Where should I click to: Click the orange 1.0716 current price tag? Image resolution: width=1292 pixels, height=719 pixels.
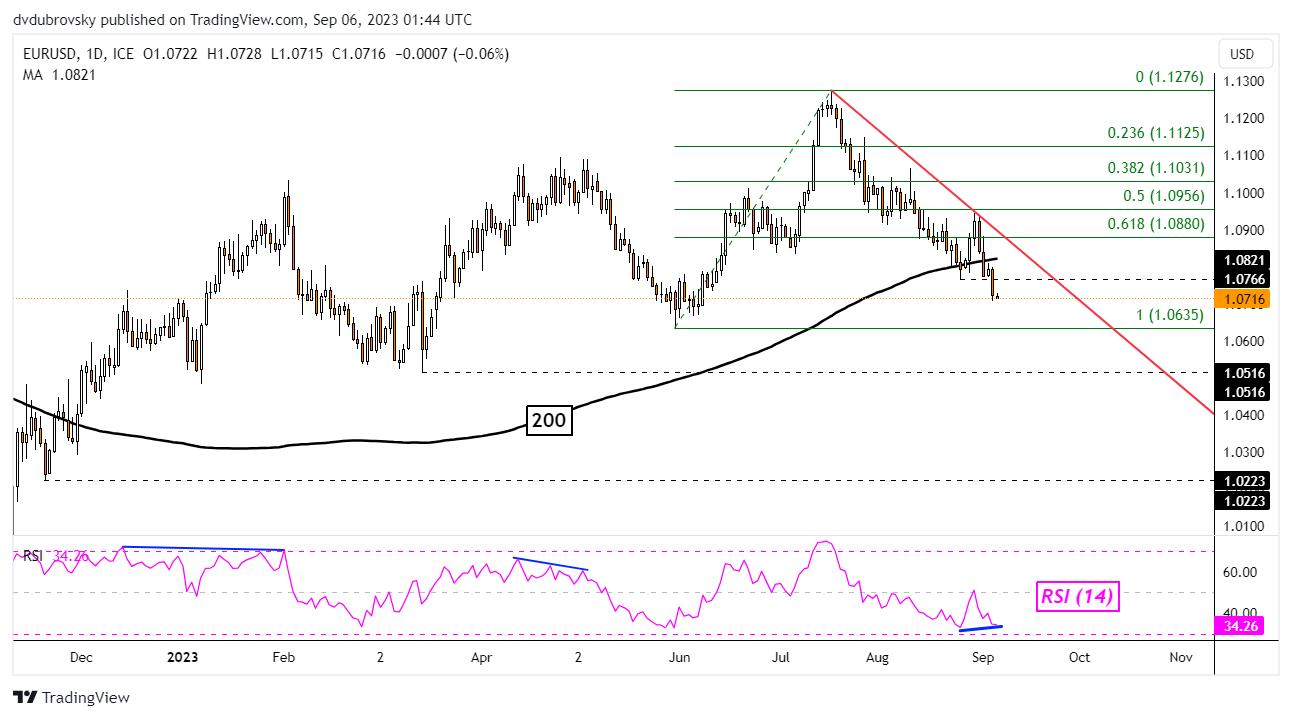[1244, 298]
